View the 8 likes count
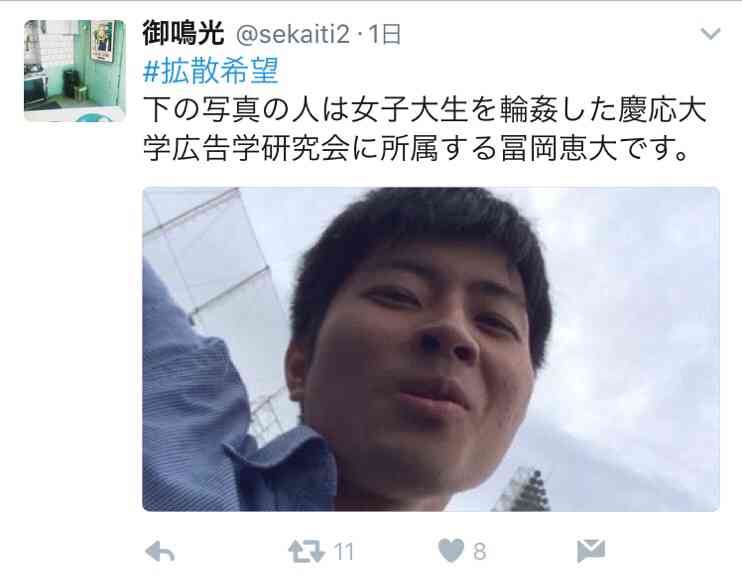Viewport: 742px width, 586px height. coord(479,551)
